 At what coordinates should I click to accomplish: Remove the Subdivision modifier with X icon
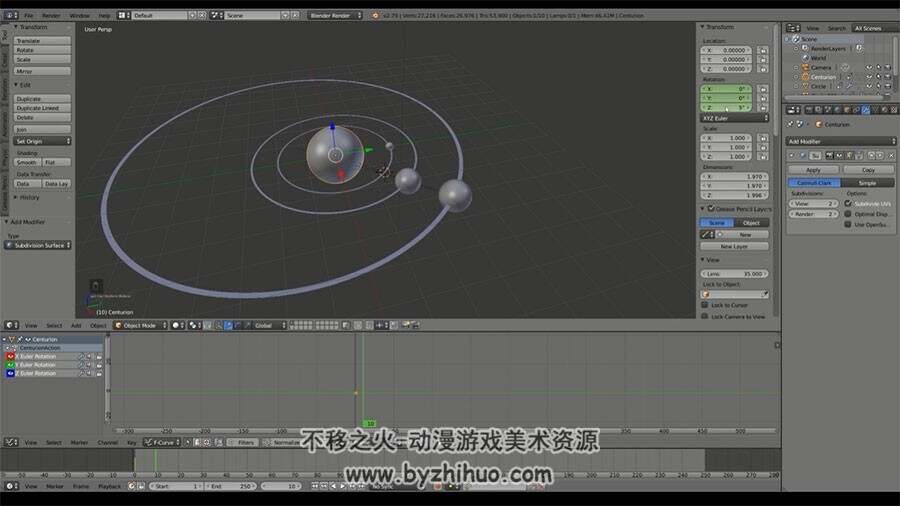pos(891,155)
